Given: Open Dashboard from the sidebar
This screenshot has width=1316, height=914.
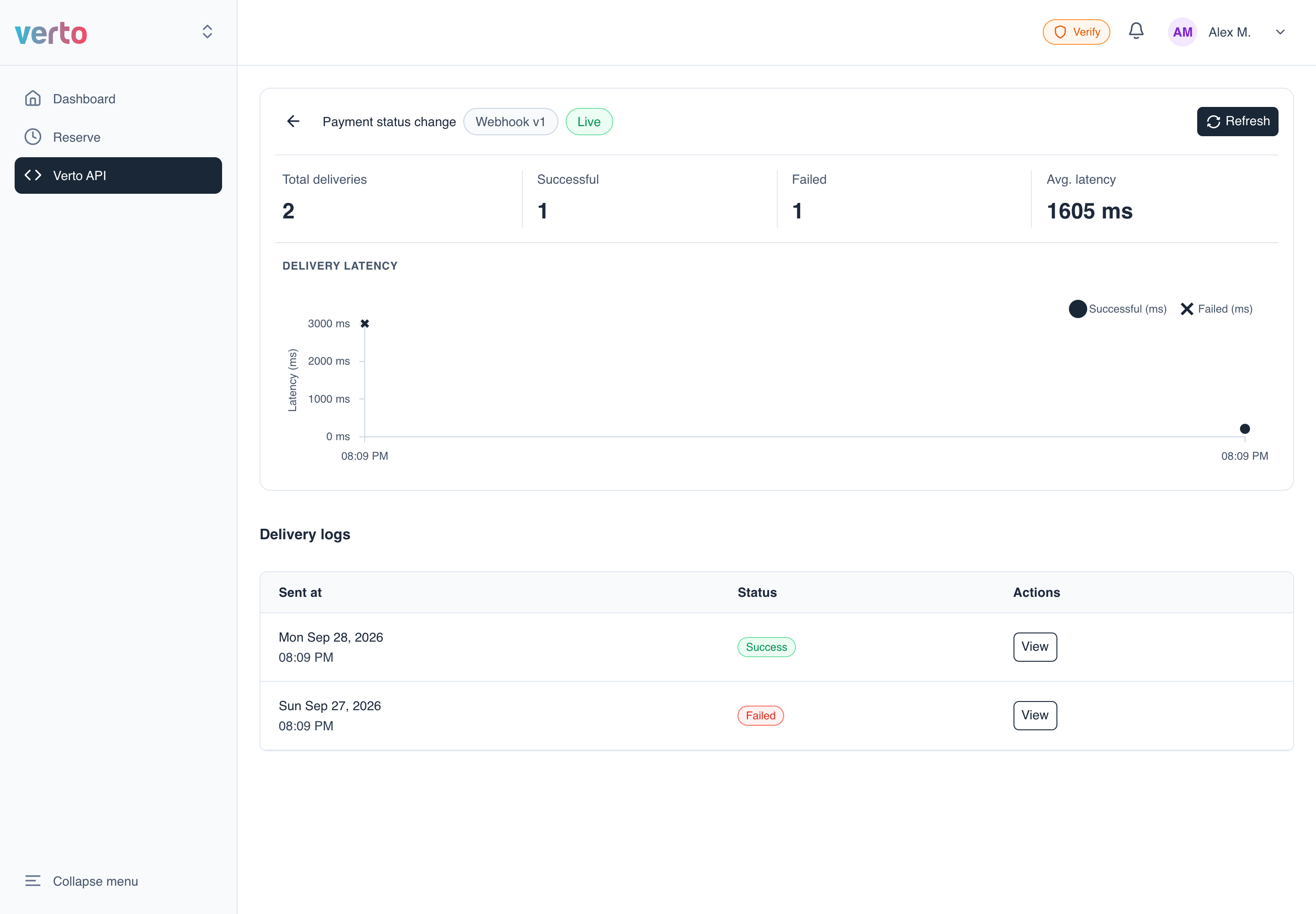Looking at the screenshot, I should pyautogui.click(x=118, y=99).
